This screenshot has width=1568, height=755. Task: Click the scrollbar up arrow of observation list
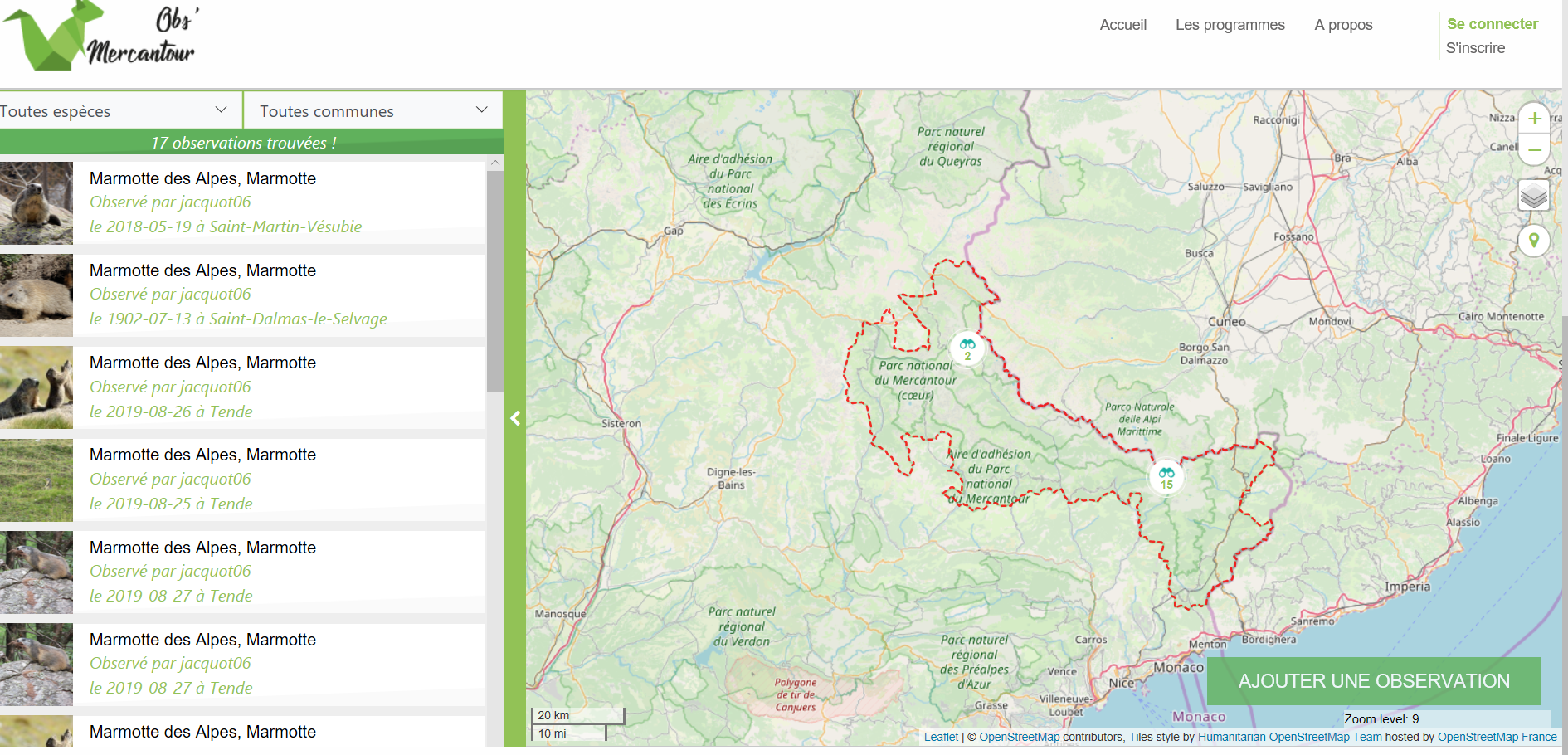pos(494,163)
